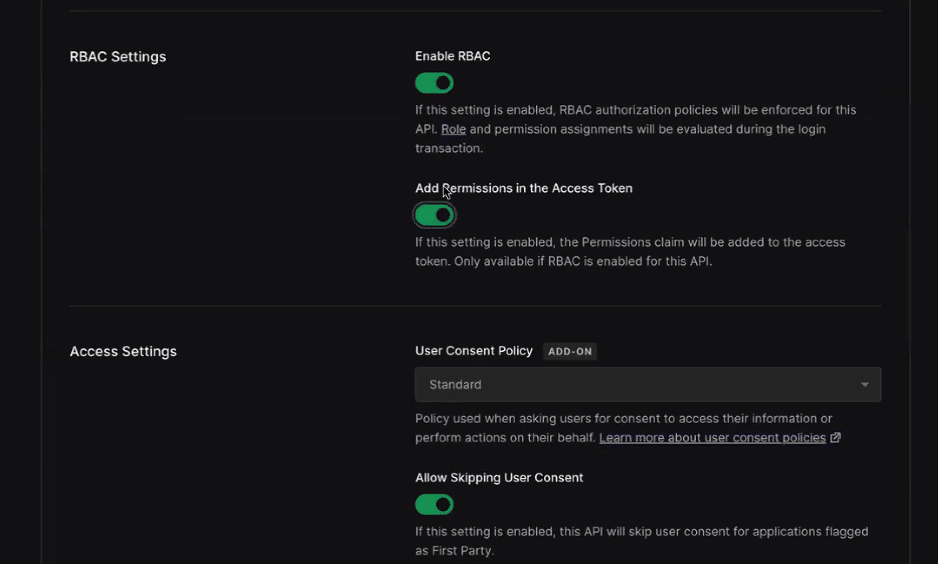Turn off Allow Skipping User Consent

point(434,505)
